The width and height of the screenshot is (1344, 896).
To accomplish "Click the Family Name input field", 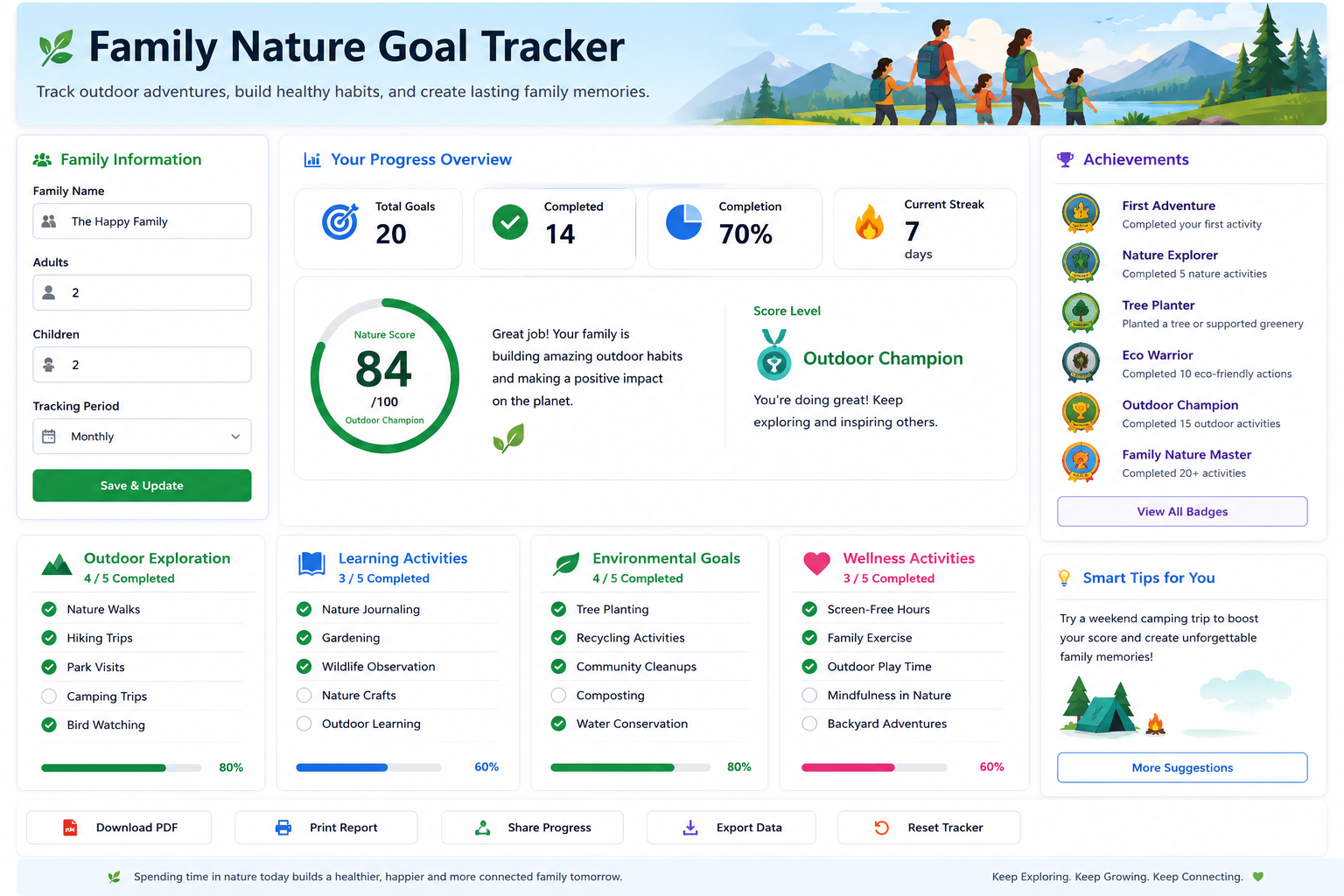I will (x=142, y=221).
